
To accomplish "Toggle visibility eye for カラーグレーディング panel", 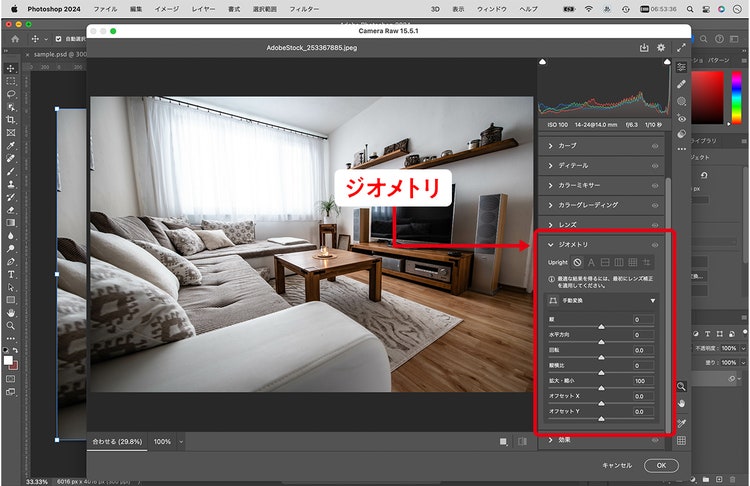I will tap(655, 205).
